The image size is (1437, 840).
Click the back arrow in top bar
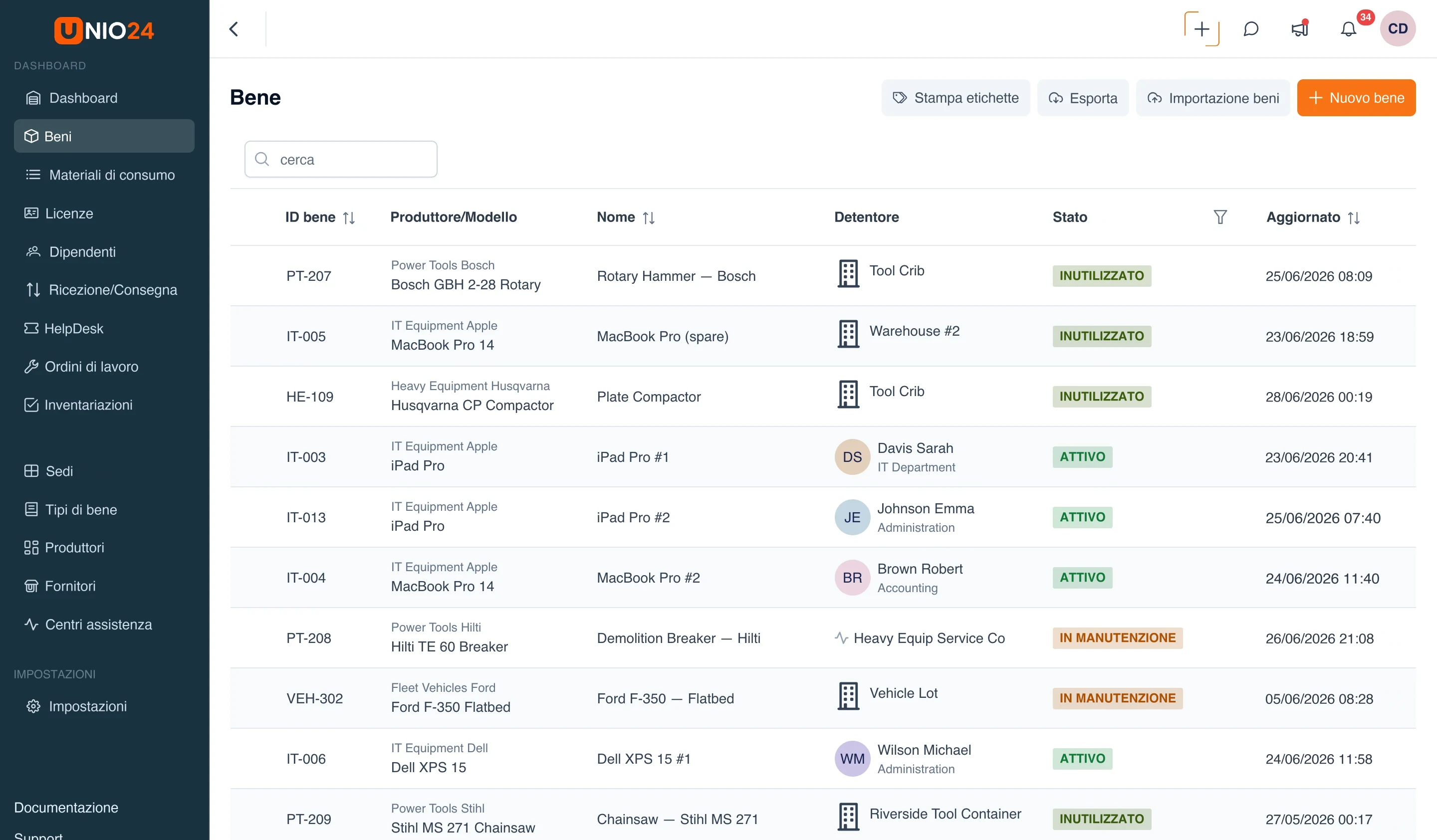[x=234, y=29]
